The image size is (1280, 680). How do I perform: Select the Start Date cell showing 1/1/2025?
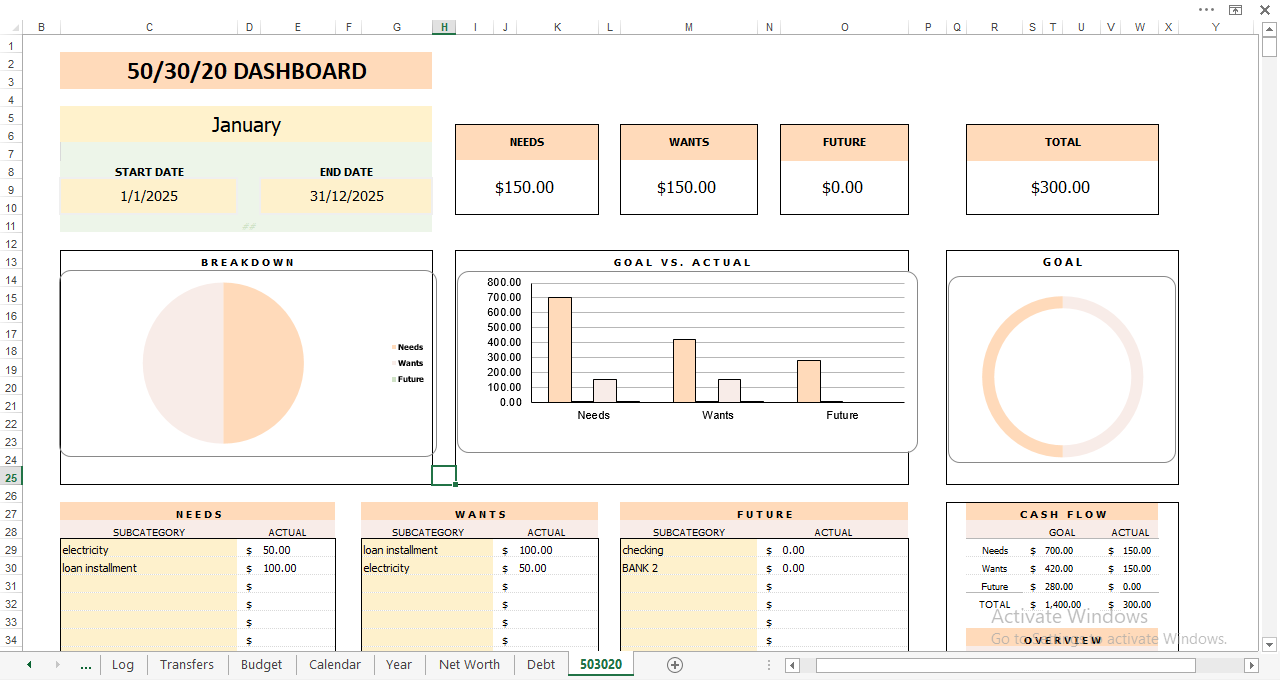pos(148,196)
